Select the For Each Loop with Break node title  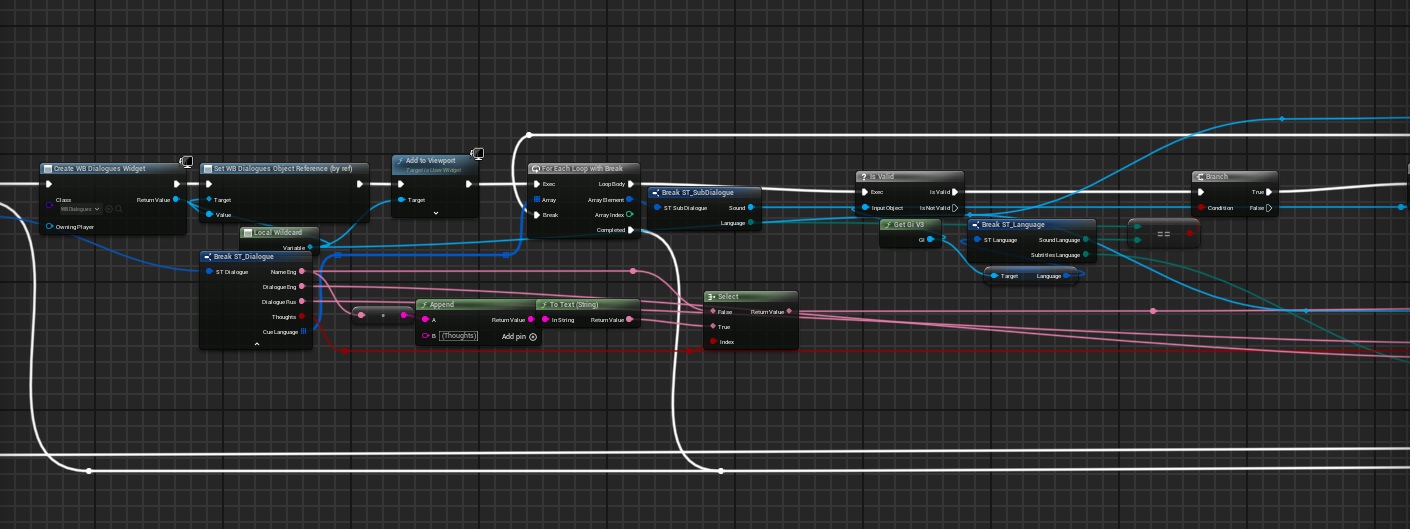click(x=582, y=168)
